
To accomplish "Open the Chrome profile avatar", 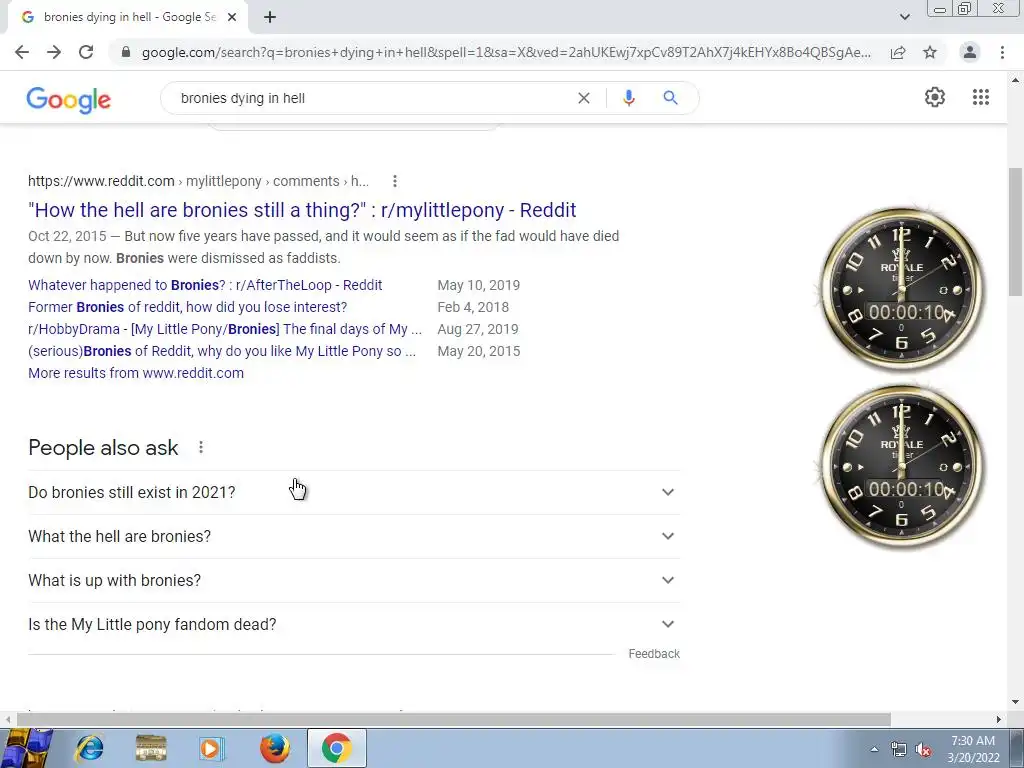I will (x=970, y=52).
